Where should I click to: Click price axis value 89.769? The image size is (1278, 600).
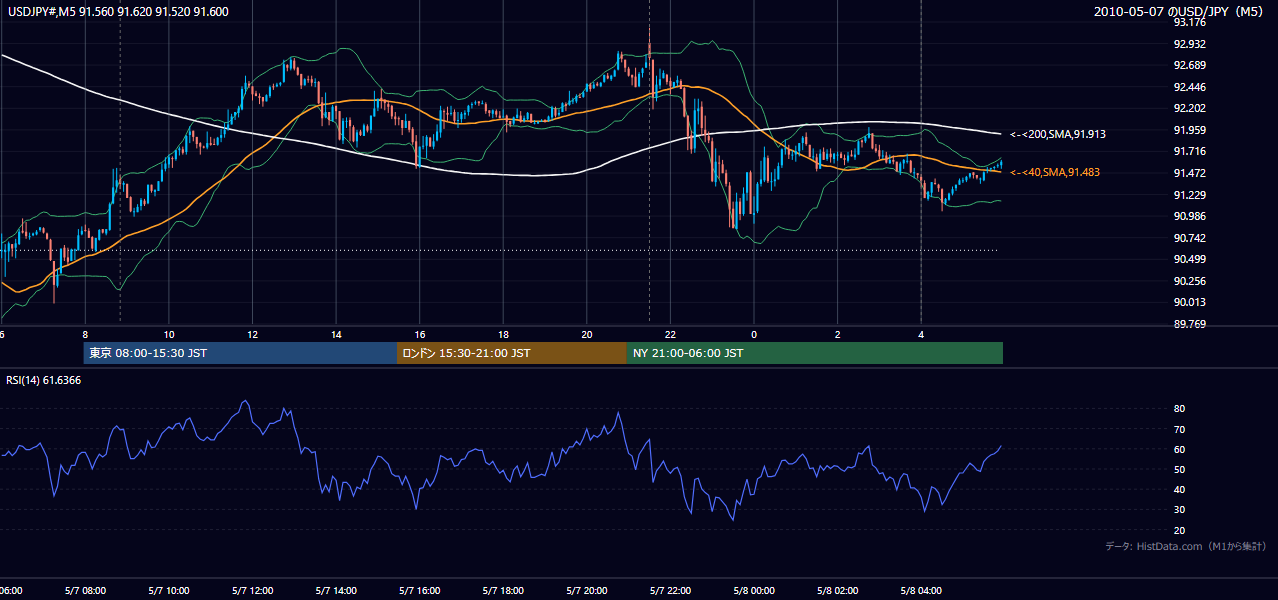tap(1189, 324)
